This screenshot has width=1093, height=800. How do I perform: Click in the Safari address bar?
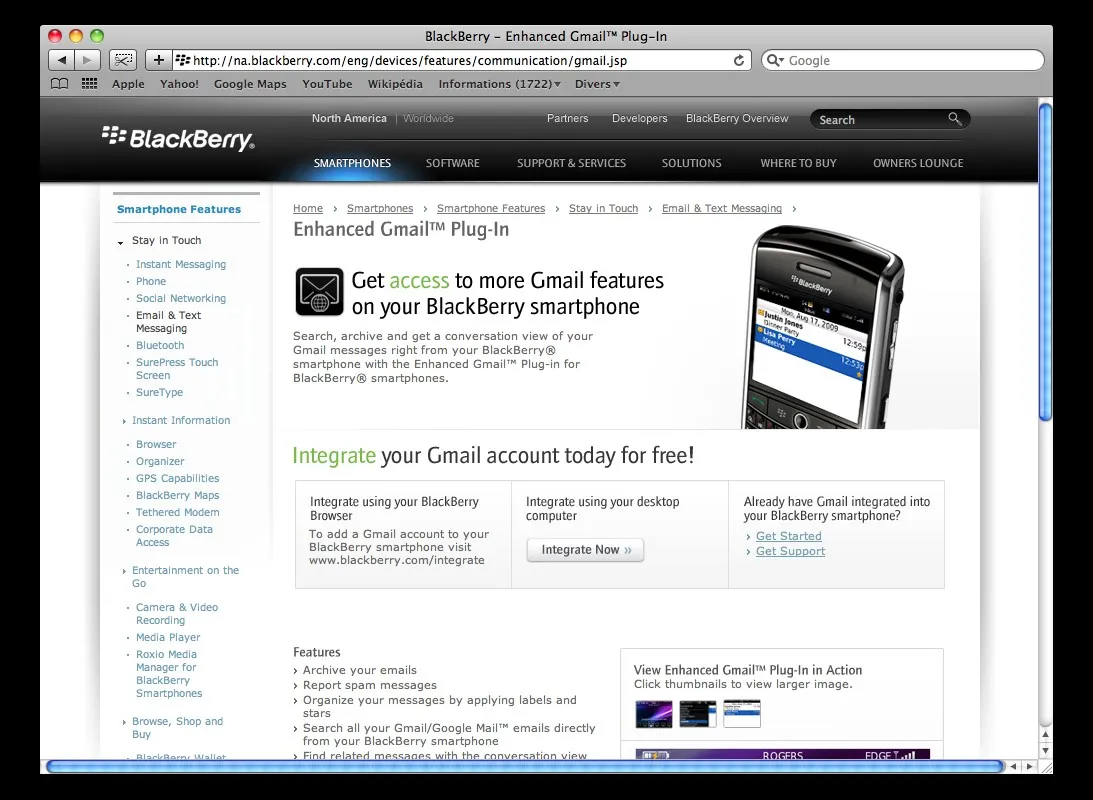[x=460, y=61]
